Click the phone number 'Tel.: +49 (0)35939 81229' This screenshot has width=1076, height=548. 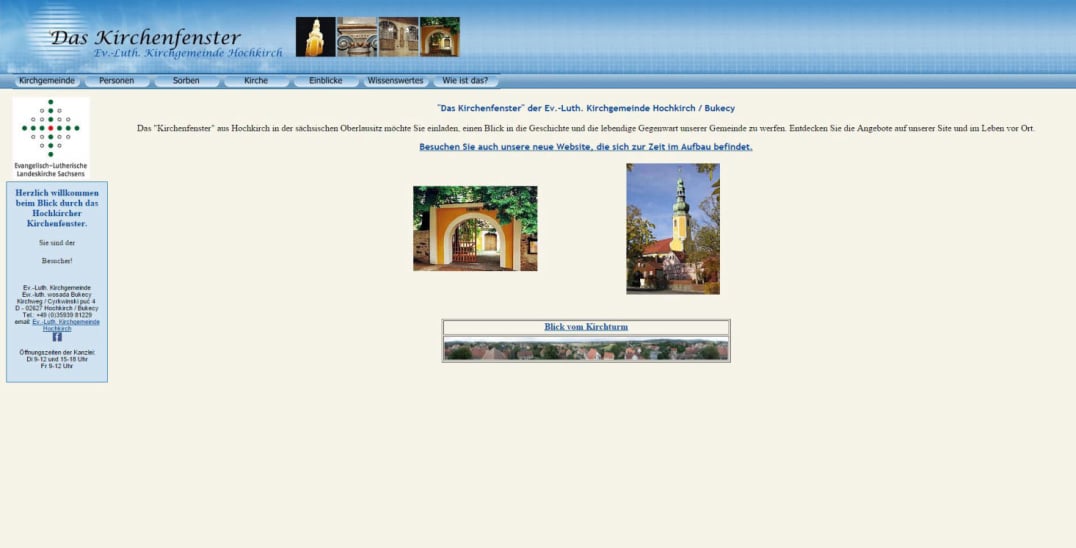(57, 315)
